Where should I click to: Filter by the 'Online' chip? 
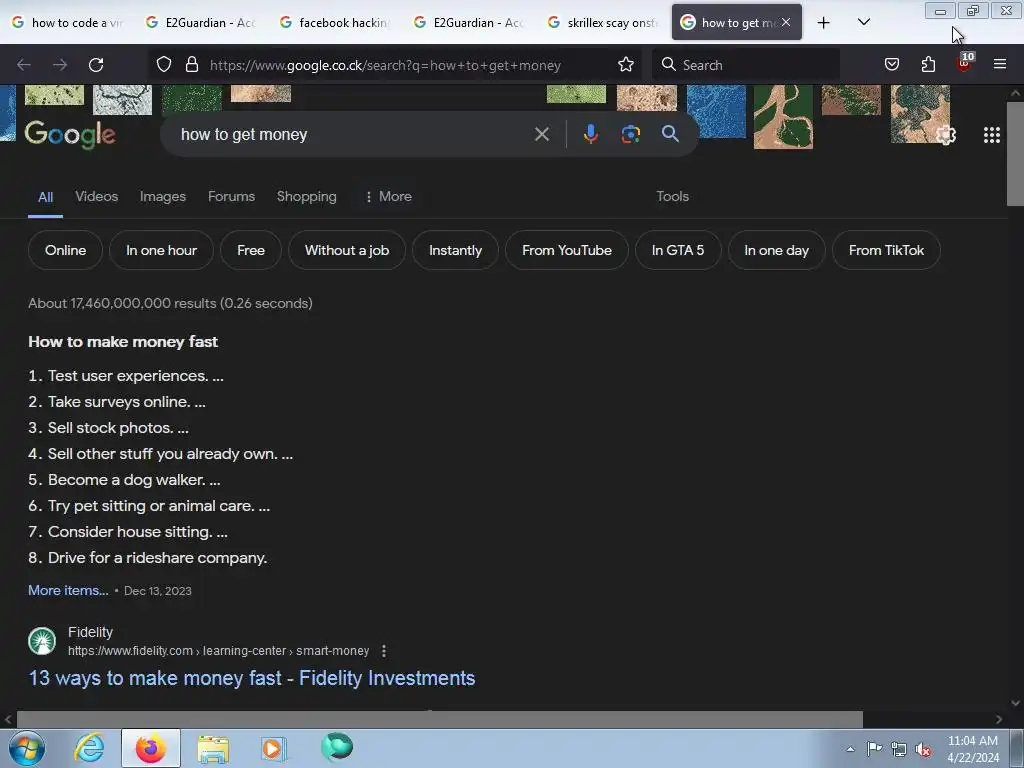pos(65,250)
